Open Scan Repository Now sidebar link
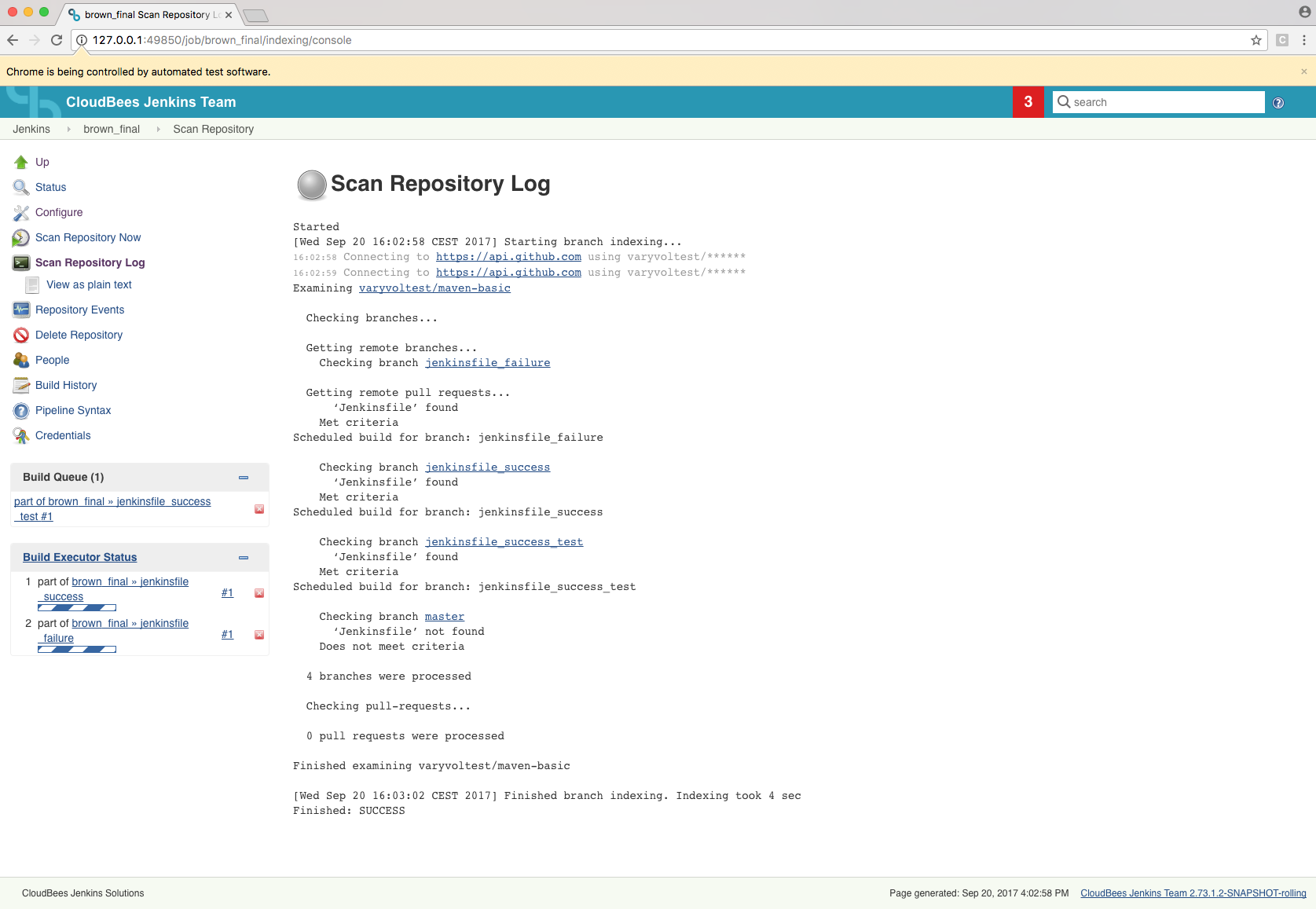 [x=88, y=237]
